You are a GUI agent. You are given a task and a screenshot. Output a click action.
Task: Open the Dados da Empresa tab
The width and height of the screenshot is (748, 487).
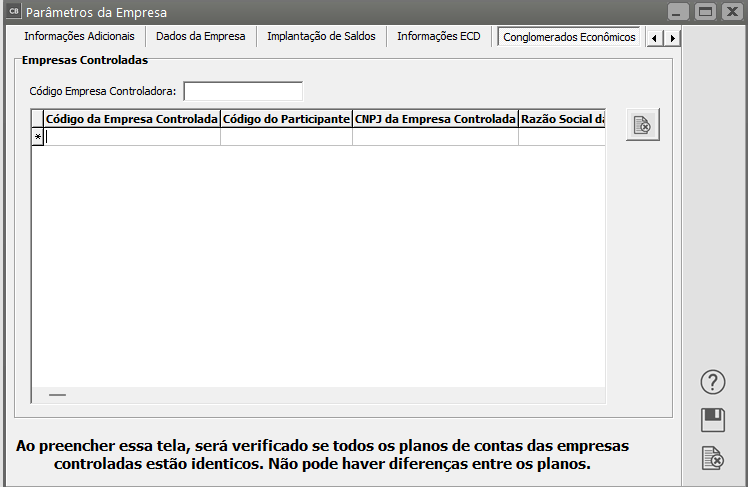(201, 36)
